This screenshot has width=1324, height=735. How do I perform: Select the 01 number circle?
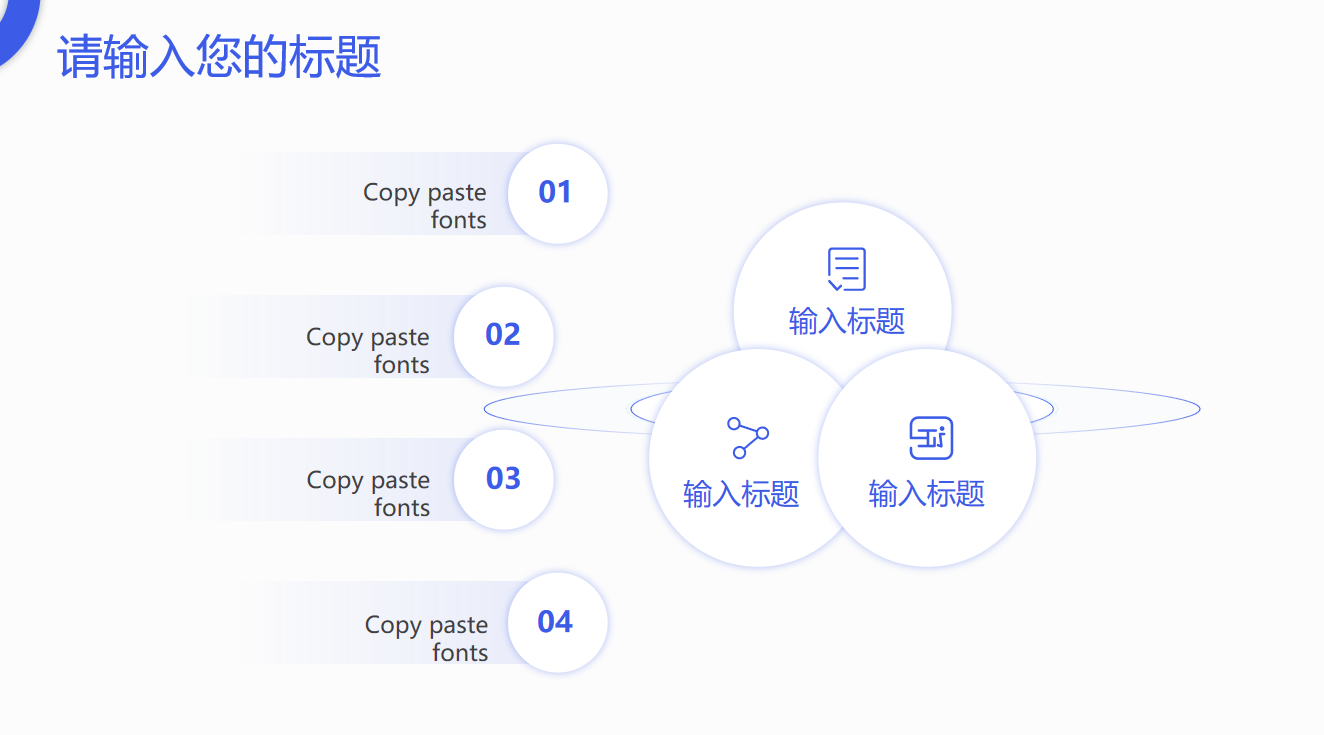click(x=557, y=193)
